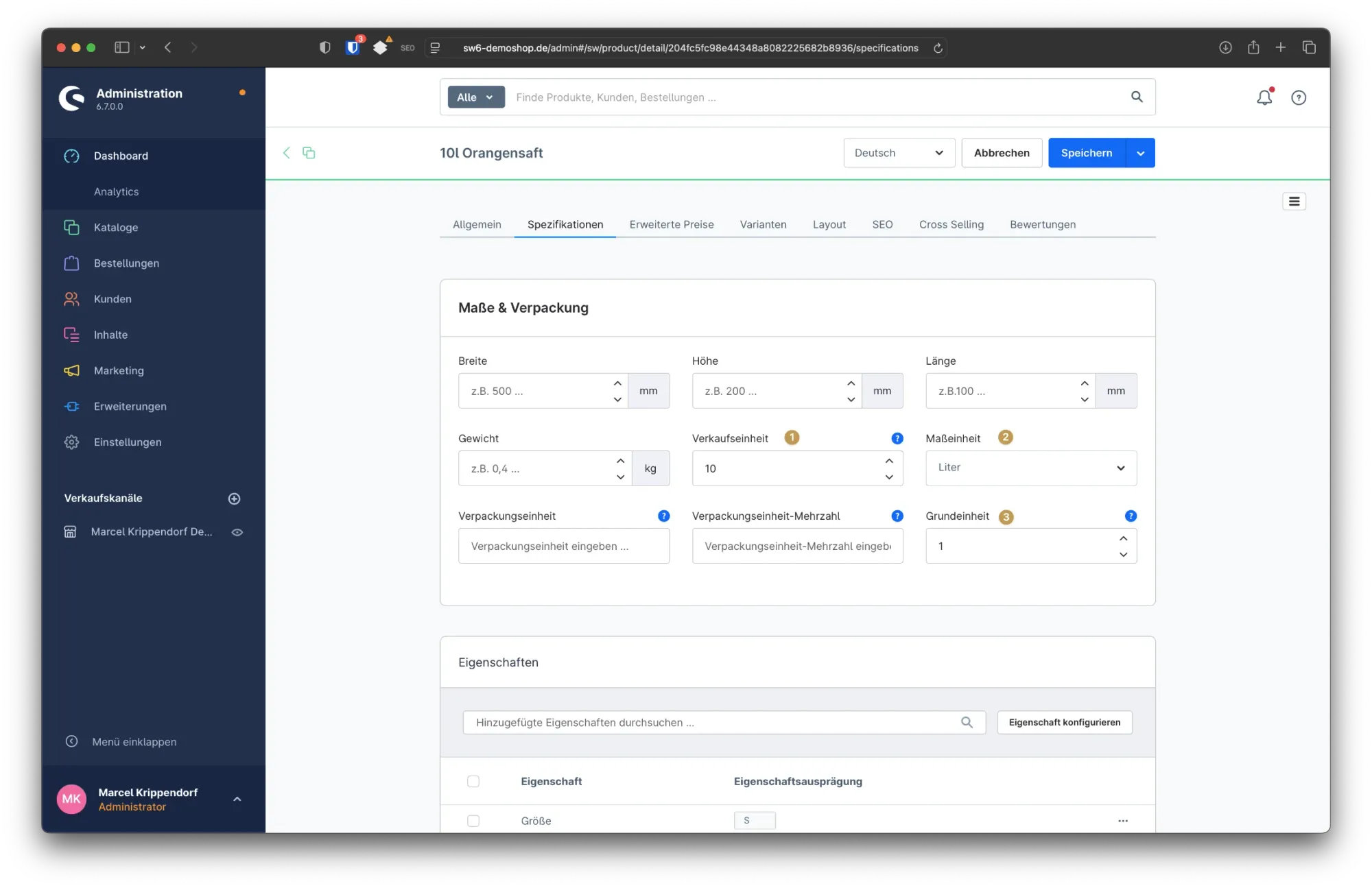Click the back arrow beside product title
The width and height of the screenshot is (1372, 888).
point(287,152)
